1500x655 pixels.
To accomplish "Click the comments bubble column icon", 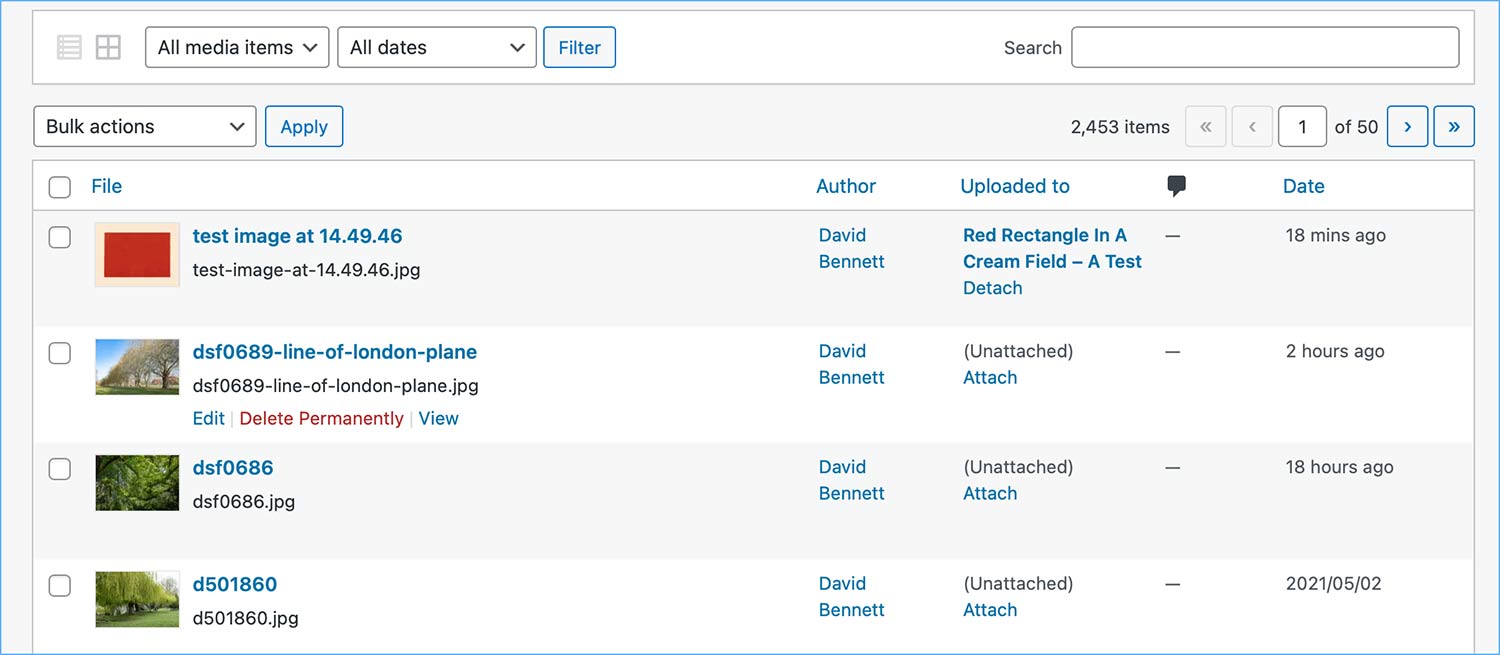I will (x=1177, y=186).
